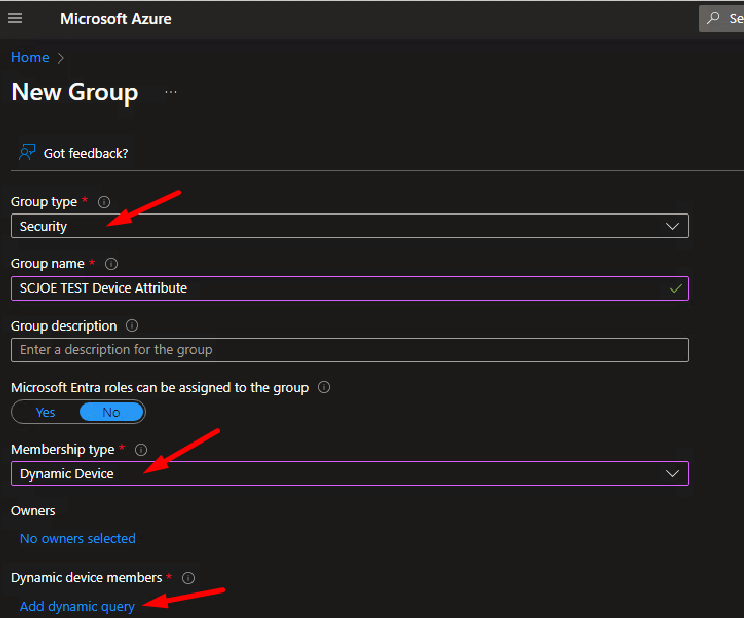Click the Group description info icon
This screenshot has height=618, width=744.
tap(132, 326)
